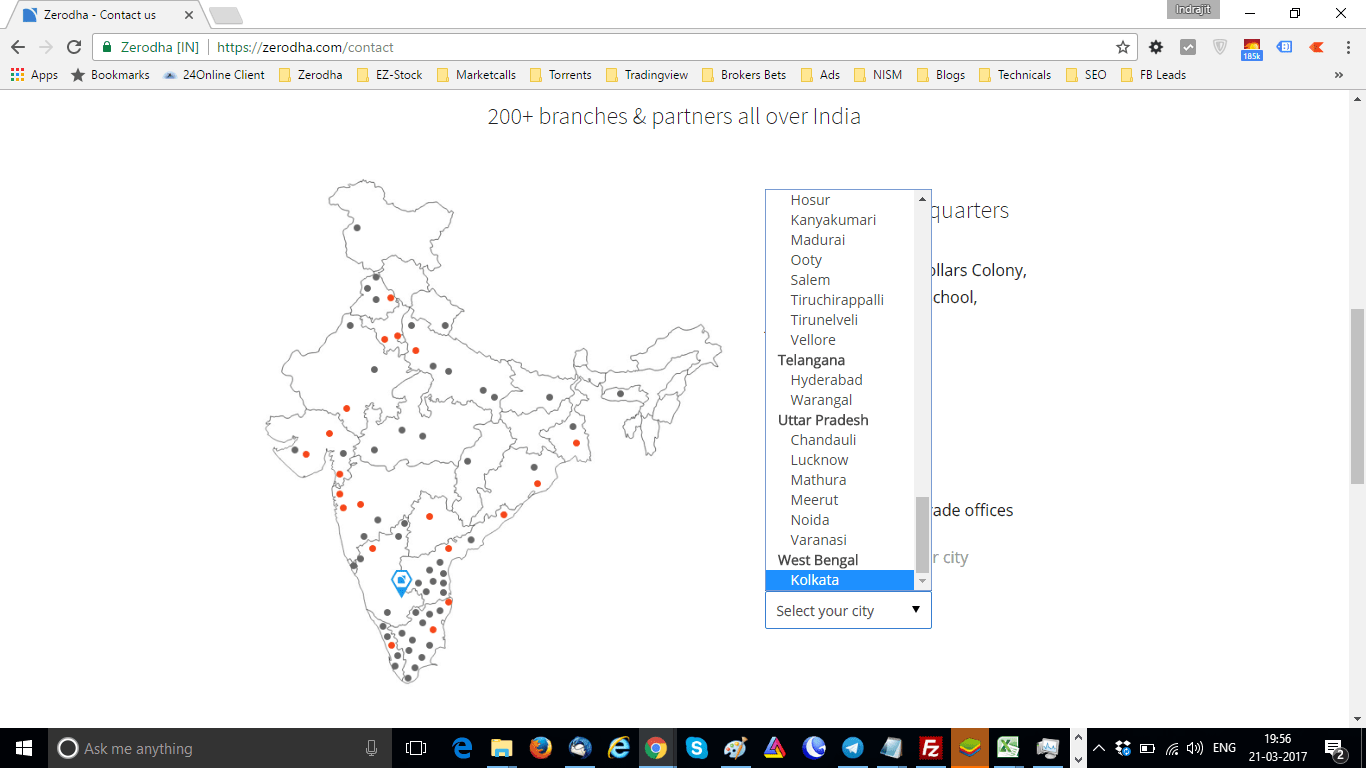Screen dimensions: 1366x768
Task: Open the Bookmarks star folder
Action: point(110,75)
